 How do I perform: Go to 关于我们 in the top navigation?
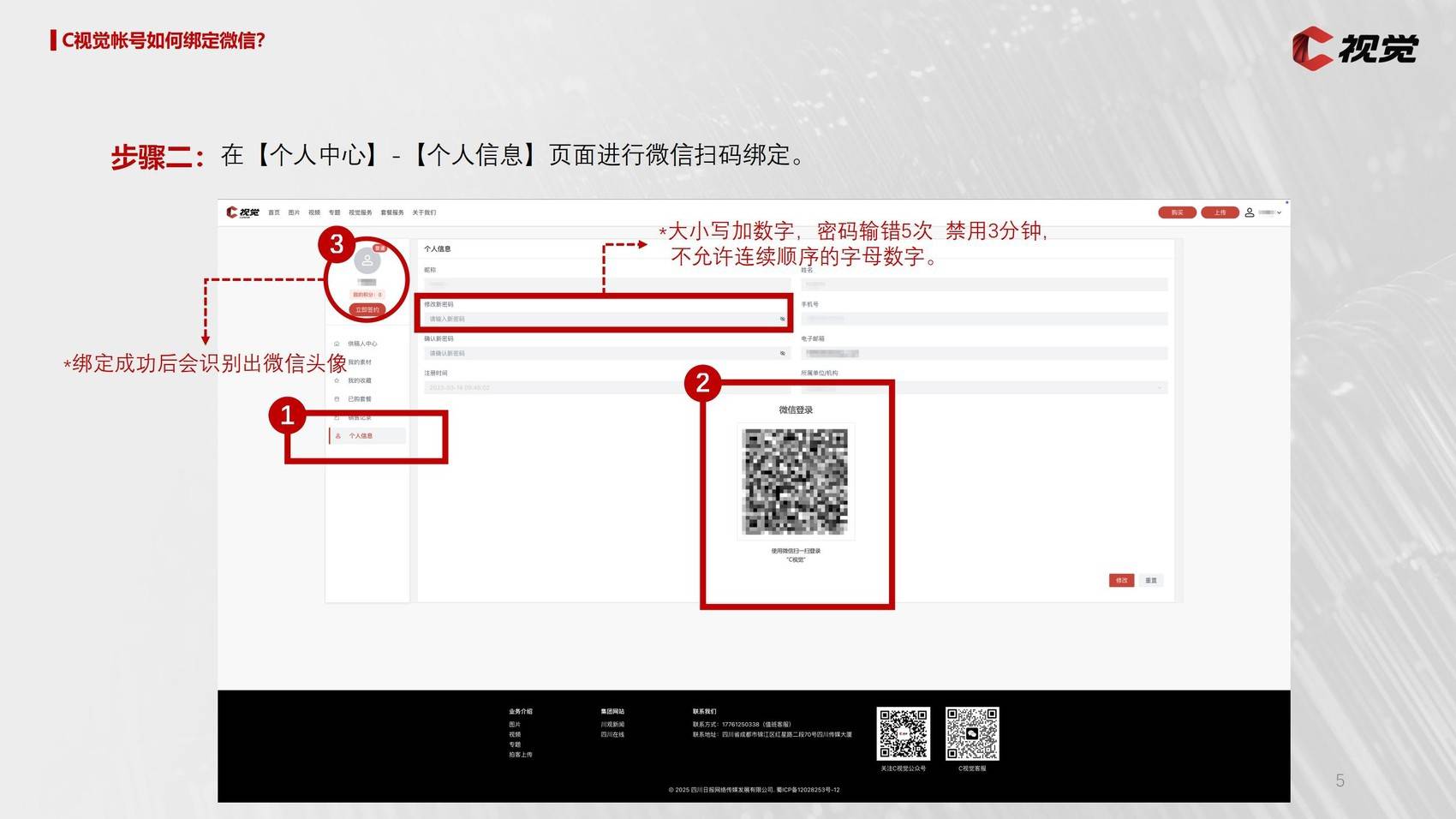424,212
